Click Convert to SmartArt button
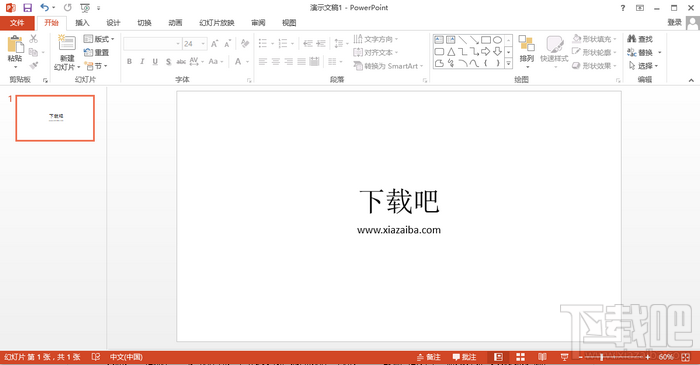The image size is (700, 365). [388, 66]
